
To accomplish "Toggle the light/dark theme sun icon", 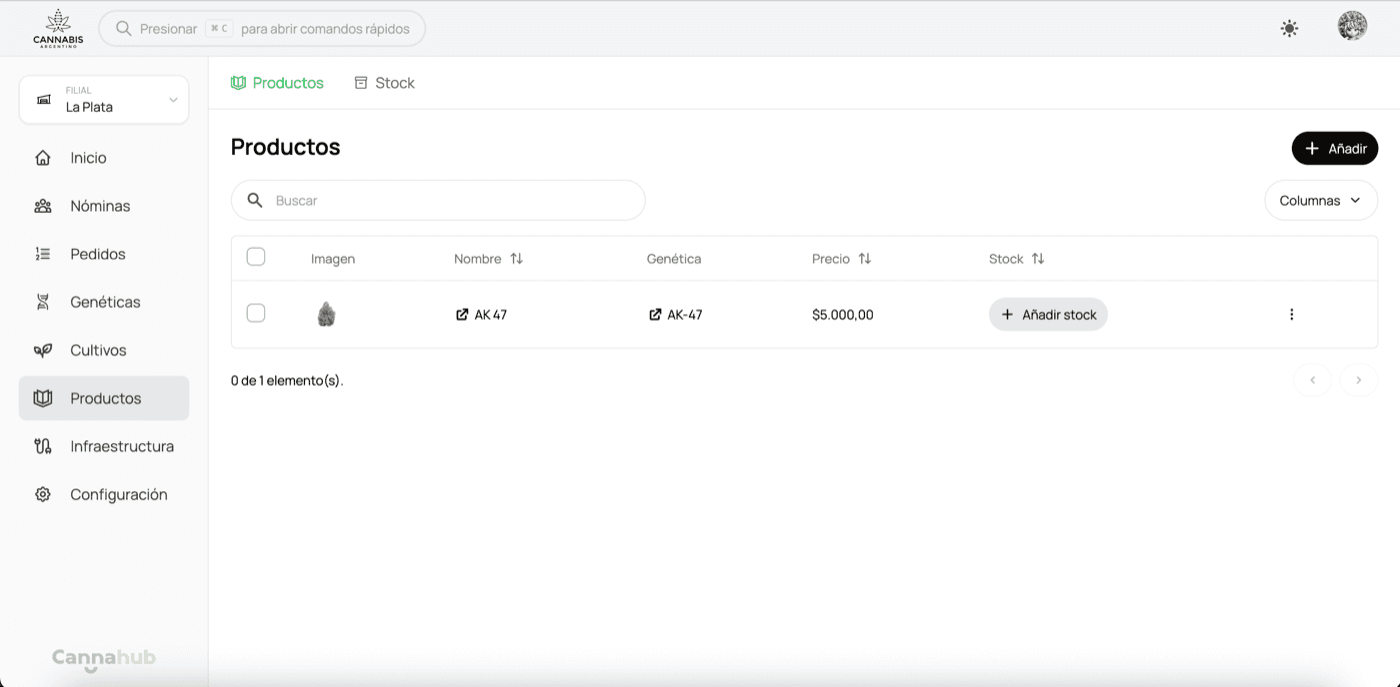I will [x=1289, y=28].
